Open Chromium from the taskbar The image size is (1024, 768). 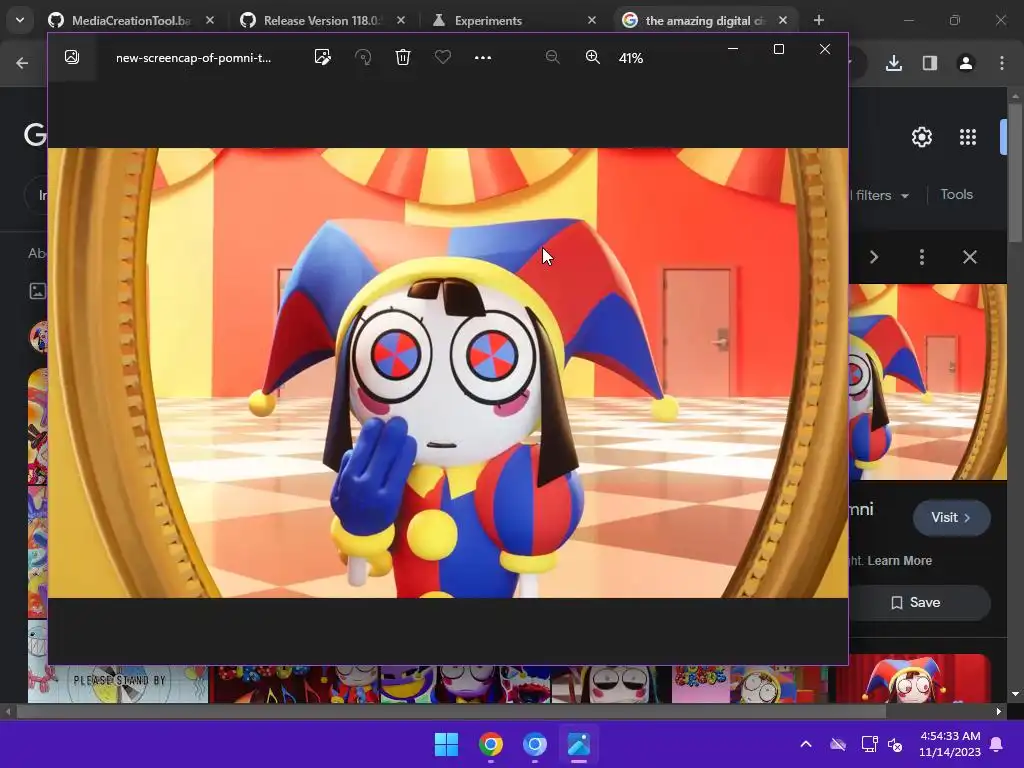(x=535, y=744)
